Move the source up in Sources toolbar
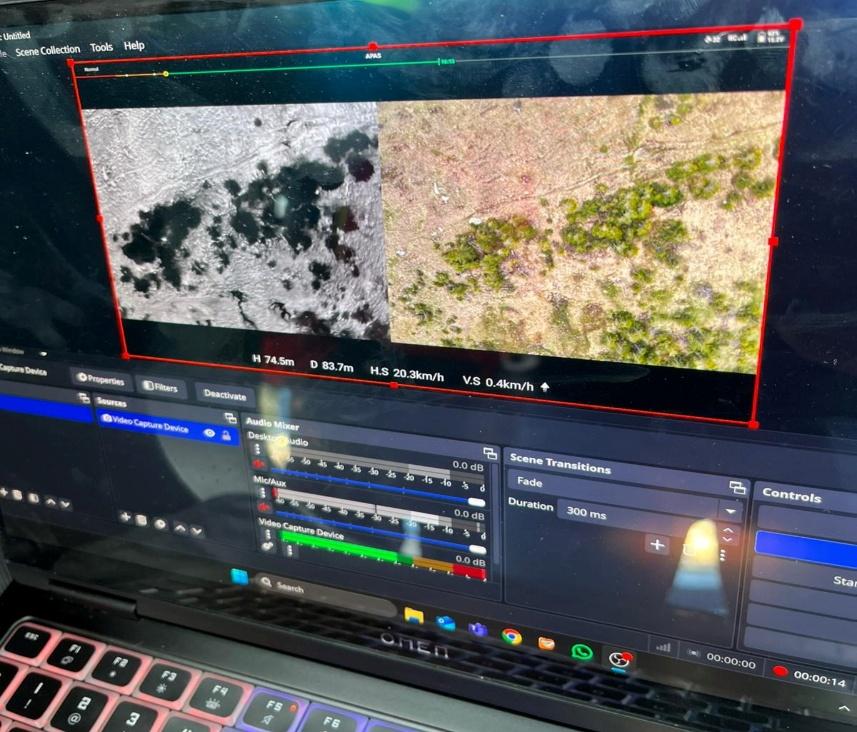 pyautogui.click(x=180, y=528)
